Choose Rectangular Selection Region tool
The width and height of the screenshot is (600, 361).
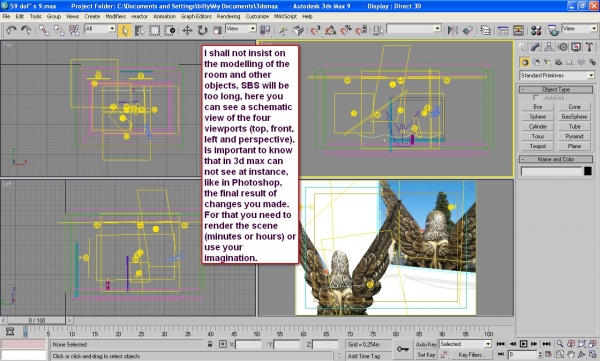coord(154,30)
